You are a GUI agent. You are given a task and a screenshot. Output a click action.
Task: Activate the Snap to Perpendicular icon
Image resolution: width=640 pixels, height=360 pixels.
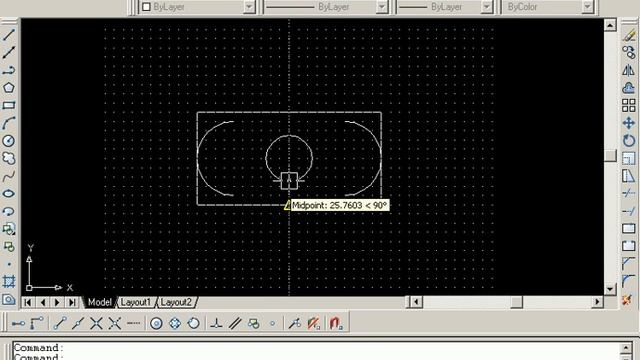point(216,324)
